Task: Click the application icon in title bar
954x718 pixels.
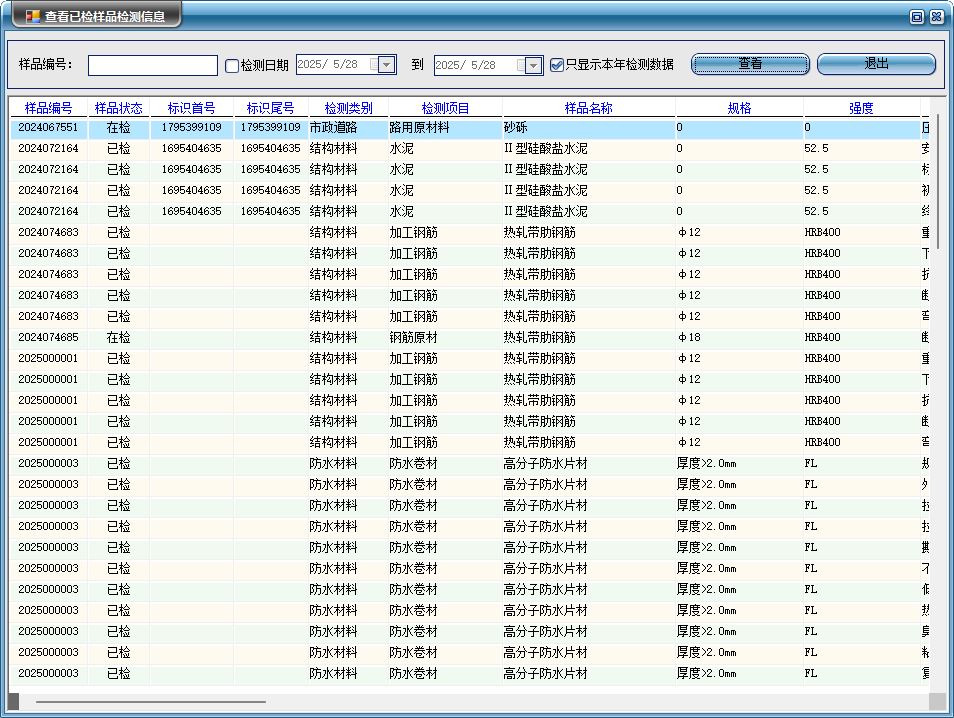Action: pyautogui.click(x=33, y=16)
